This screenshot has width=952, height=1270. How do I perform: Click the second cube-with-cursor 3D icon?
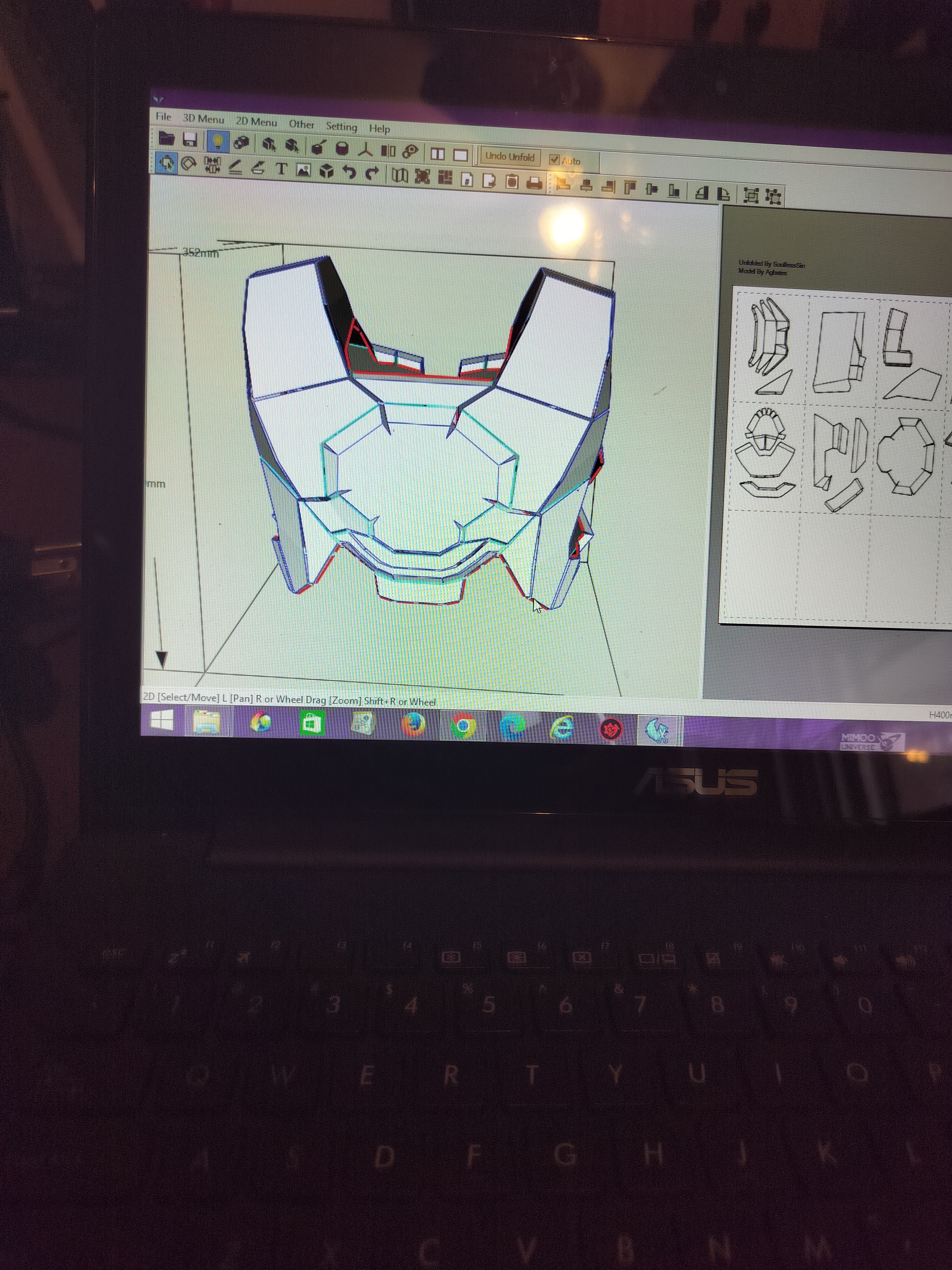coord(292,145)
